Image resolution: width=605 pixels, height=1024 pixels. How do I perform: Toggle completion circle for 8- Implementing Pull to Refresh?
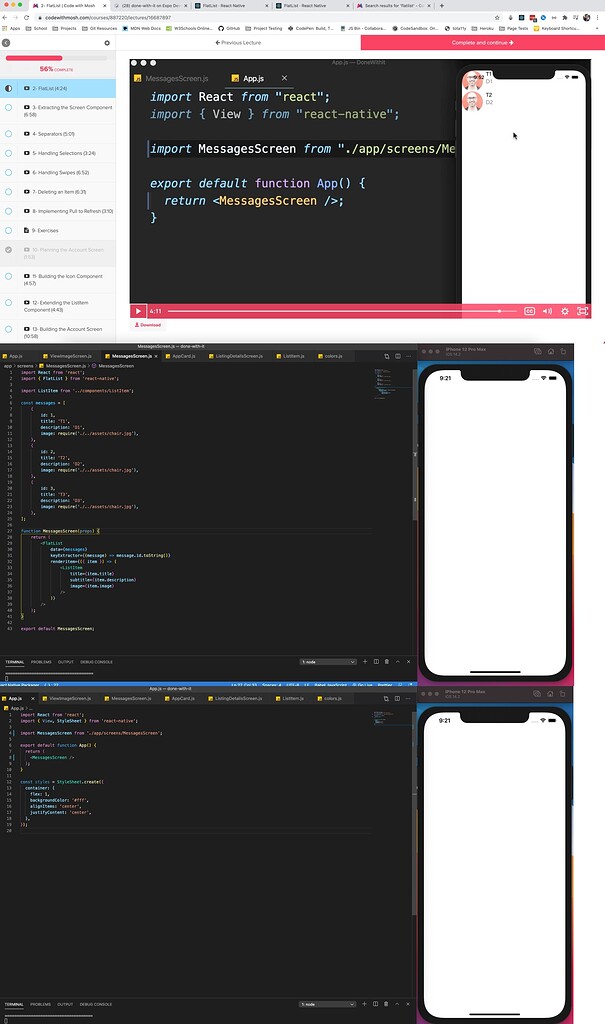pos(8,211)
